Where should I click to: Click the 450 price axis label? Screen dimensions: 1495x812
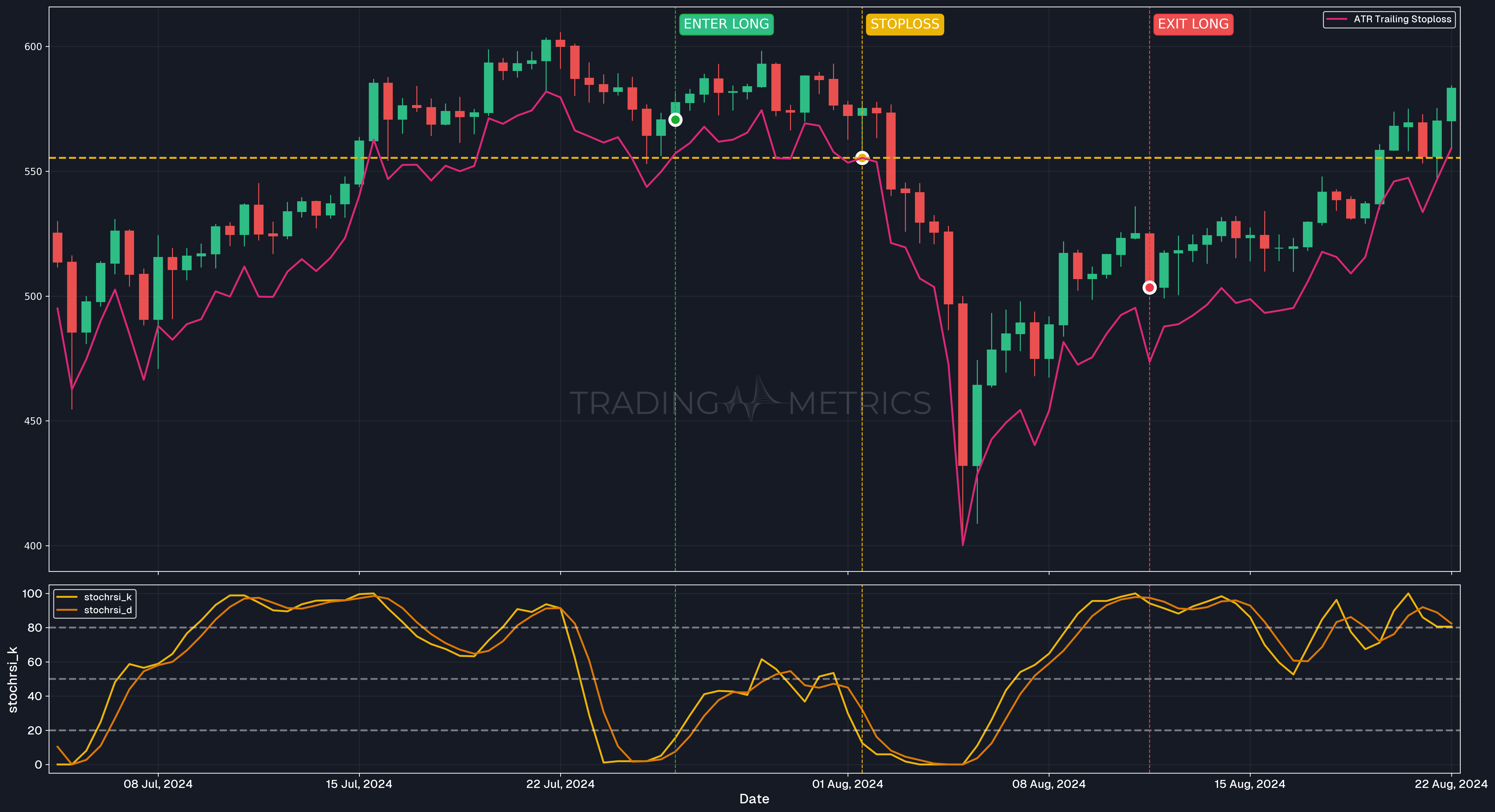[x=33, y=421]
